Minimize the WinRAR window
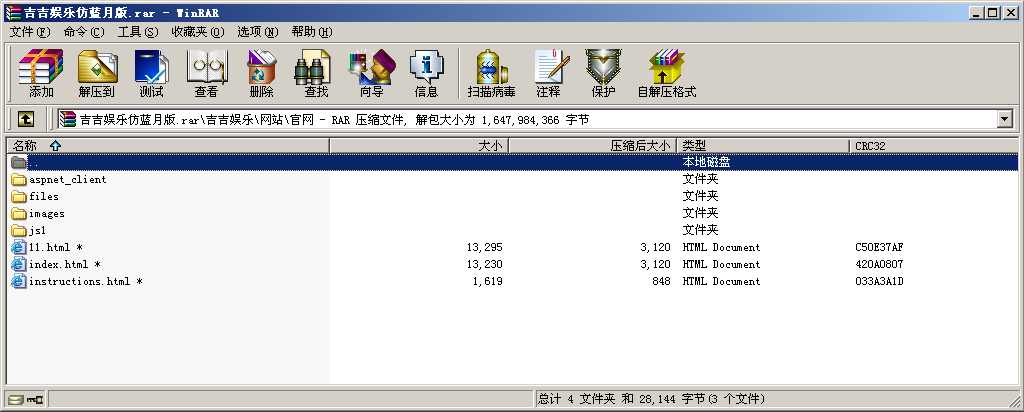 pos(978,12)
